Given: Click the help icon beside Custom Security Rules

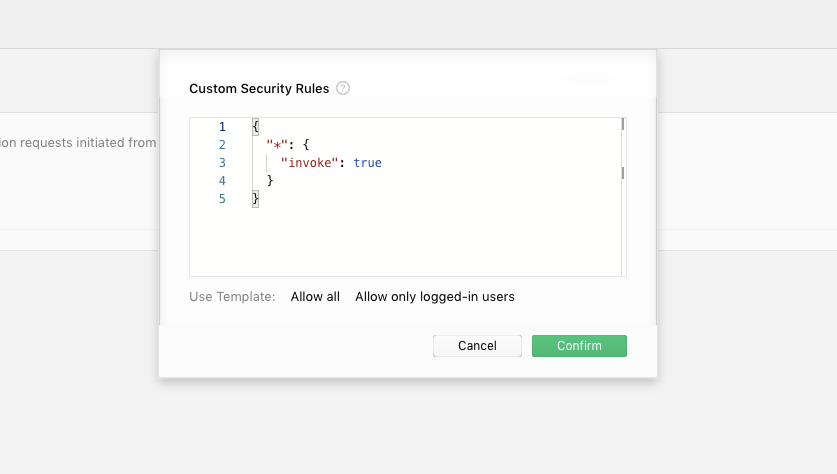Looking at the screenshot, I should (343, 88).
